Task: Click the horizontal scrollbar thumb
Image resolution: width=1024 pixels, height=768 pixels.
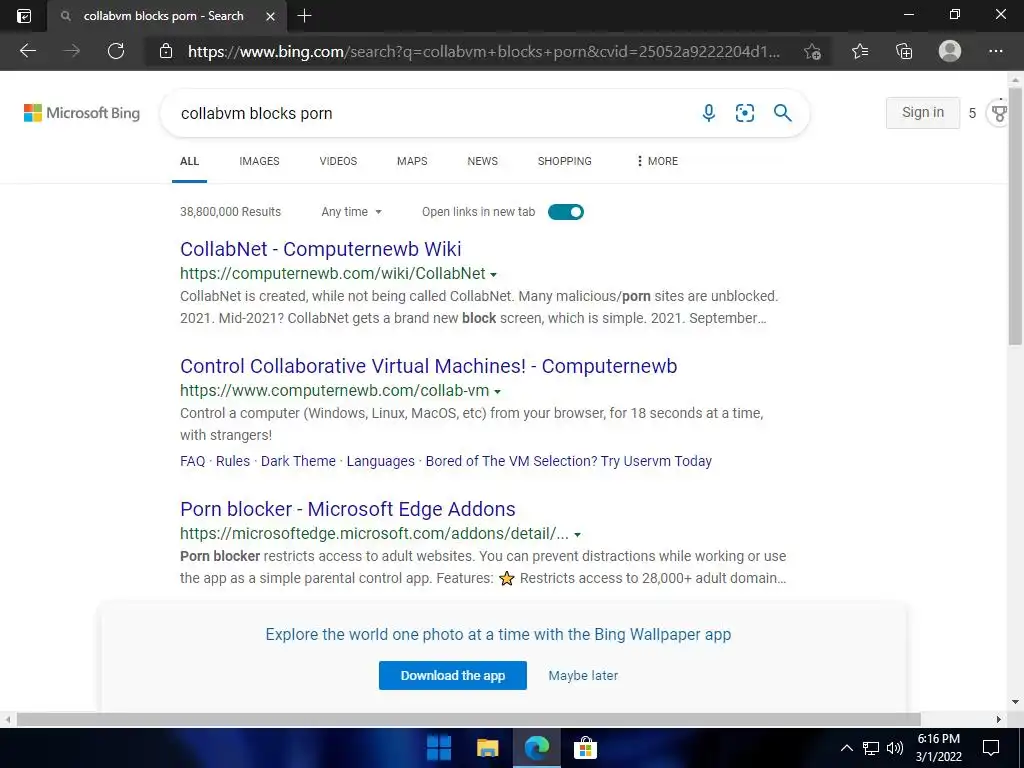Action: click(x=469, y=719)
